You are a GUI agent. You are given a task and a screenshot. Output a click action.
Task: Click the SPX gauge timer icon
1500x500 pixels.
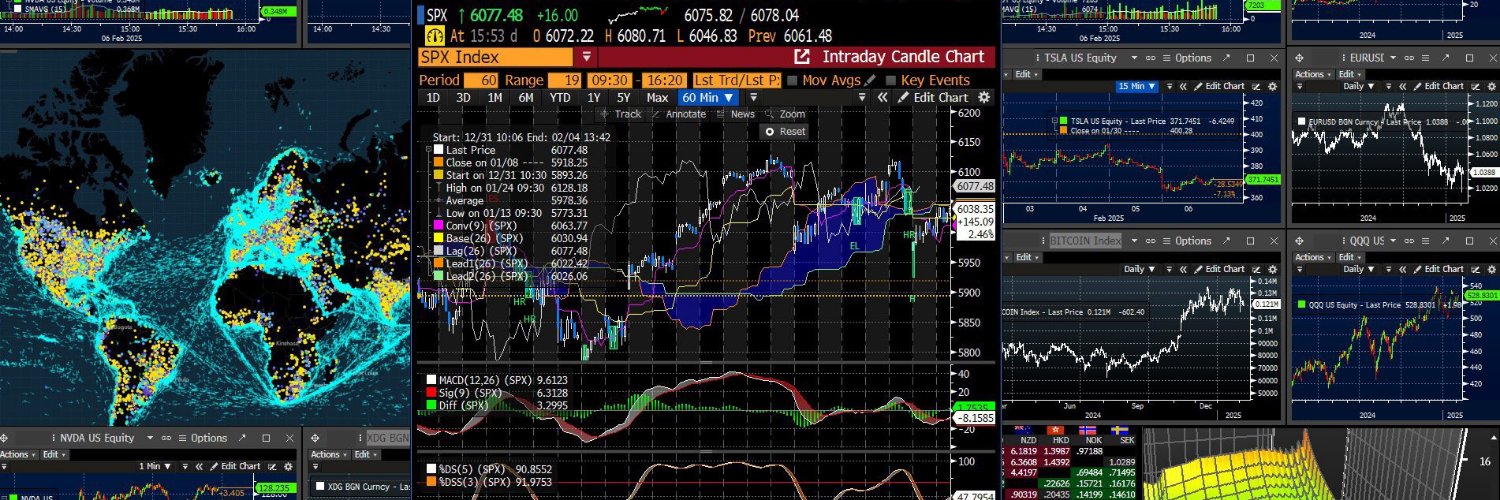coord(434,36)
